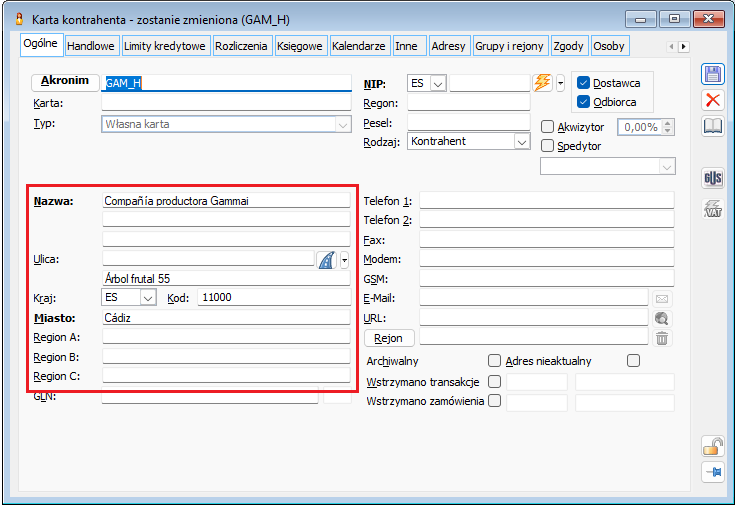Open the Księgowe tab
The image size is (735, 506).
point(299,46)
